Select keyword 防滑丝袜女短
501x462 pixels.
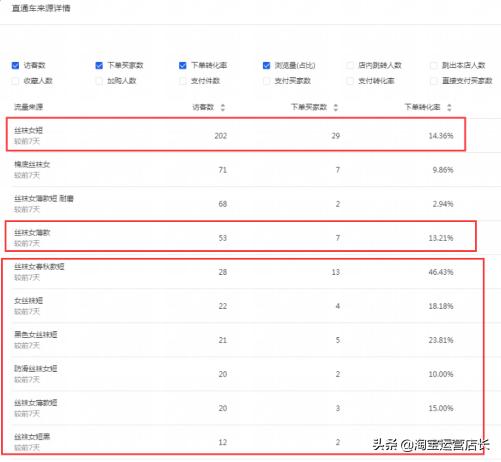(36, 369)
